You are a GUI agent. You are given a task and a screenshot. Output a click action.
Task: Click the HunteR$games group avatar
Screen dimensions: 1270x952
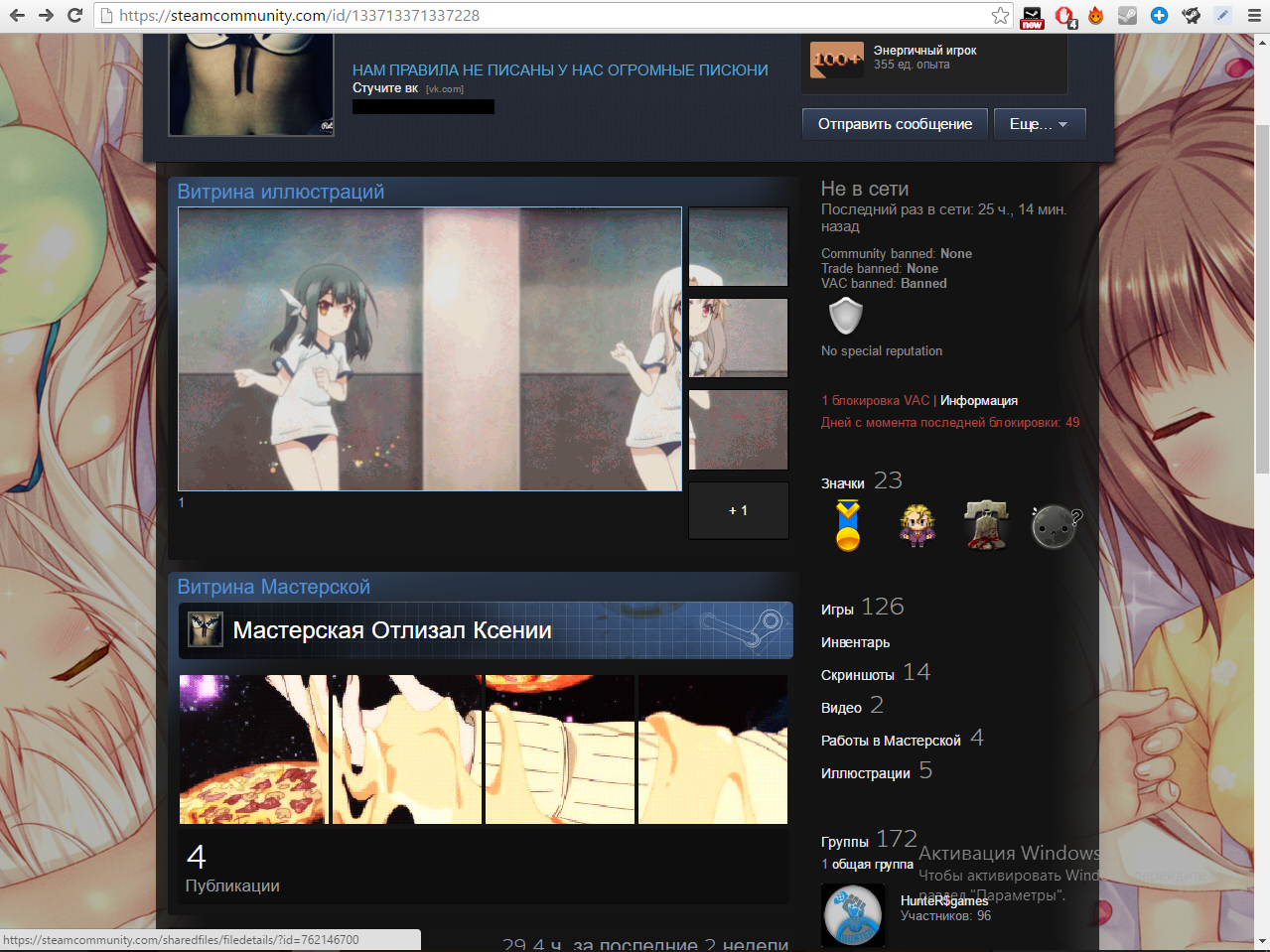(x=853, y=915)
